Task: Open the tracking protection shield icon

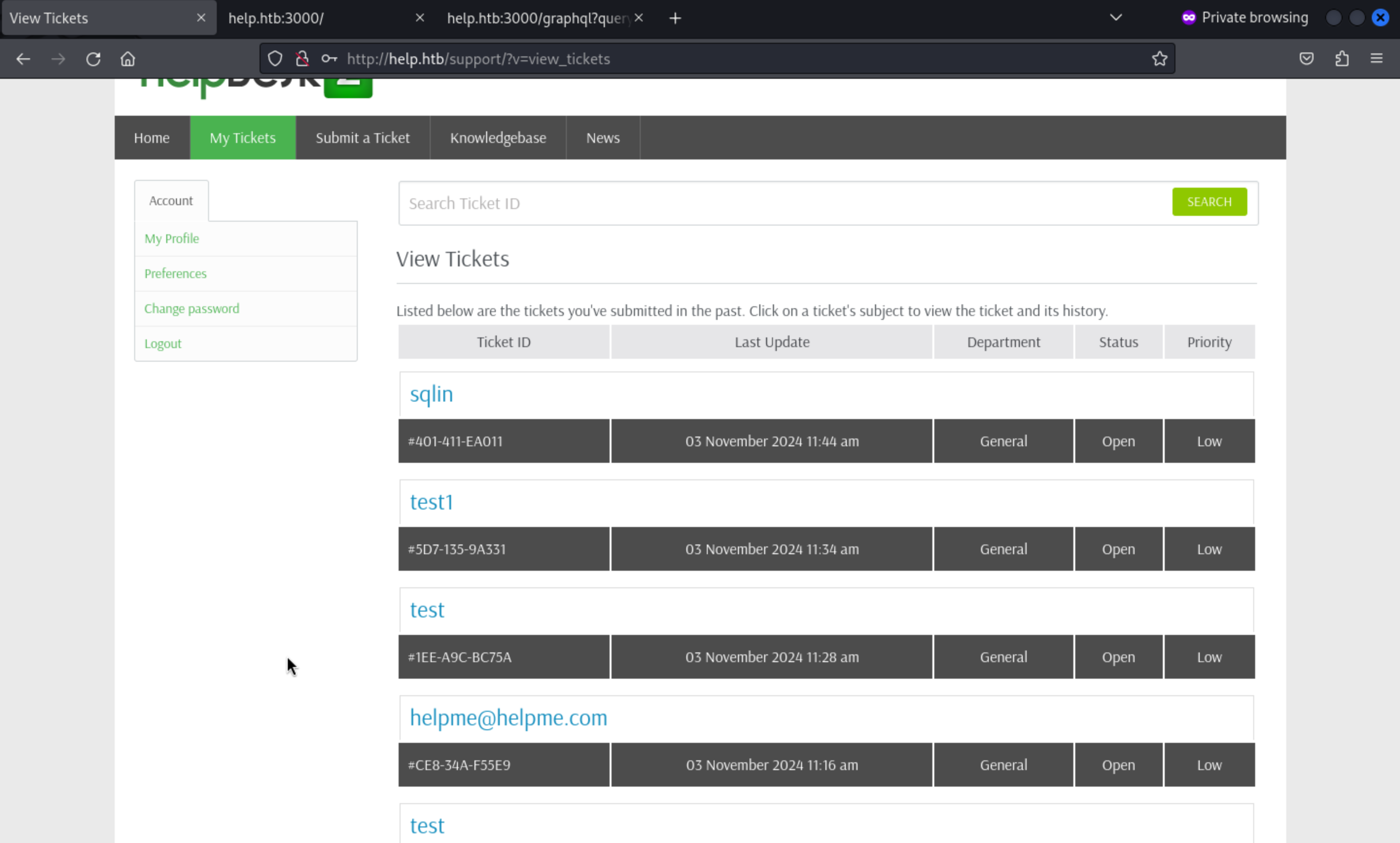Action: coord(275,58)
